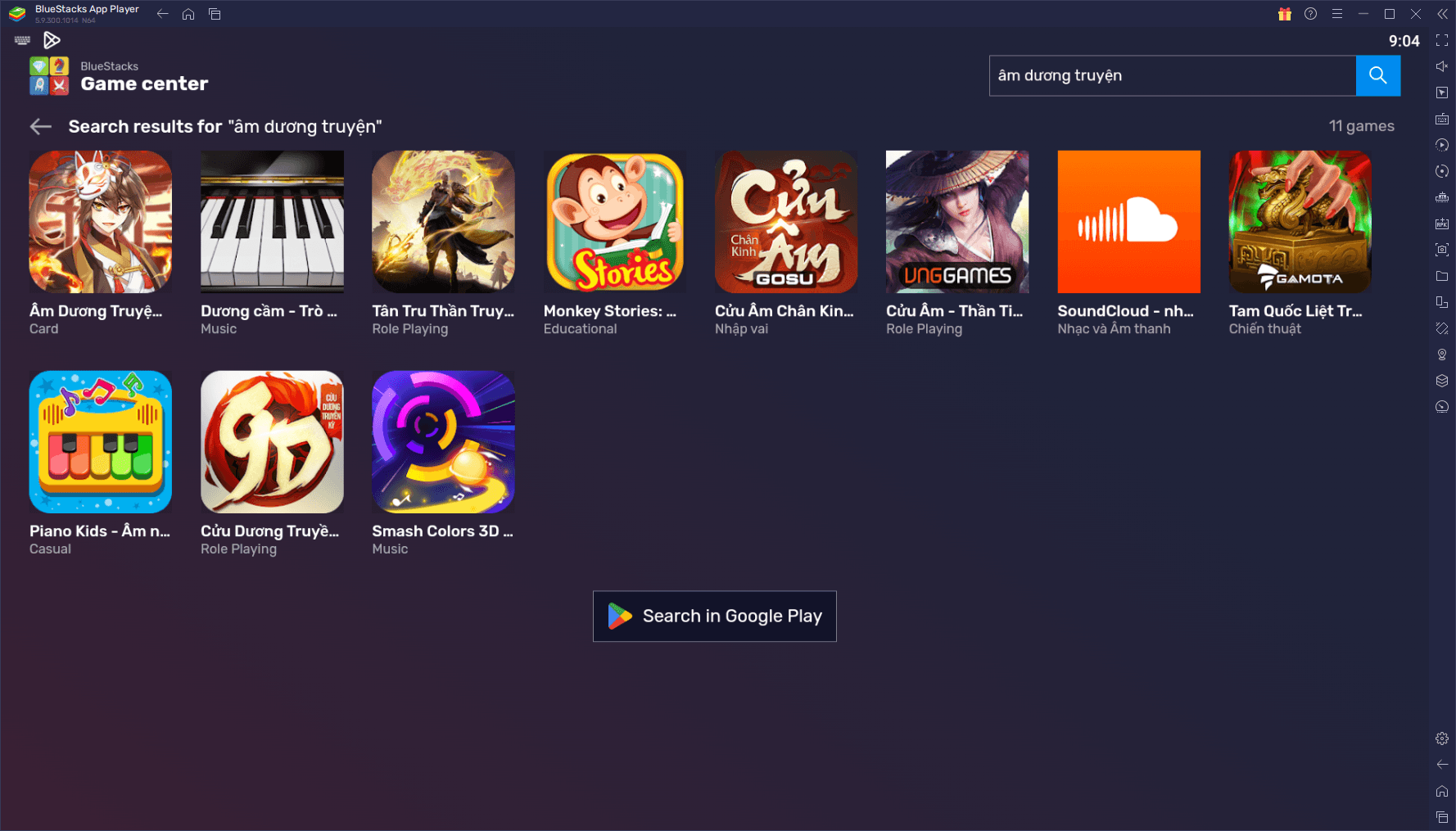Go back from search results heading arrow
The height and width of the screenshot is (831, 1456).
tap(40, 126)
